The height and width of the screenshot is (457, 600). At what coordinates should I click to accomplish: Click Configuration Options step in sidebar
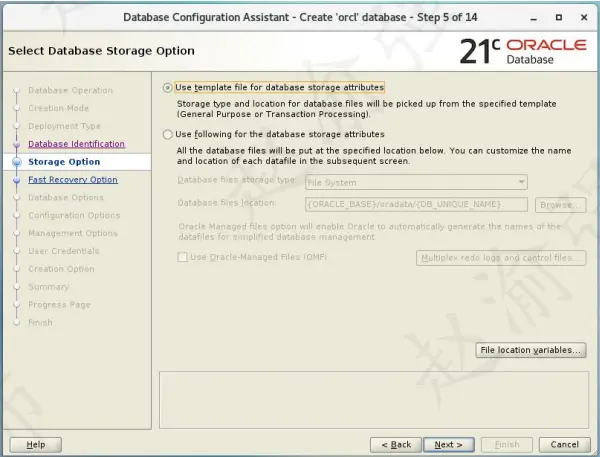(74, 215)
